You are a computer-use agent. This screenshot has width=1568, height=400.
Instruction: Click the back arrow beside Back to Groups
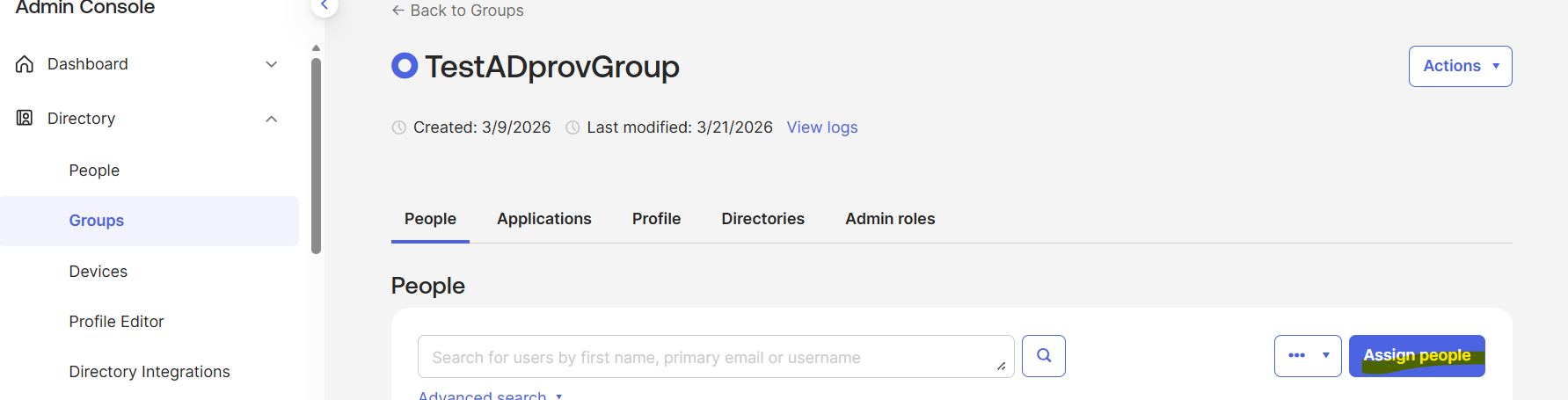pos(398,11)
